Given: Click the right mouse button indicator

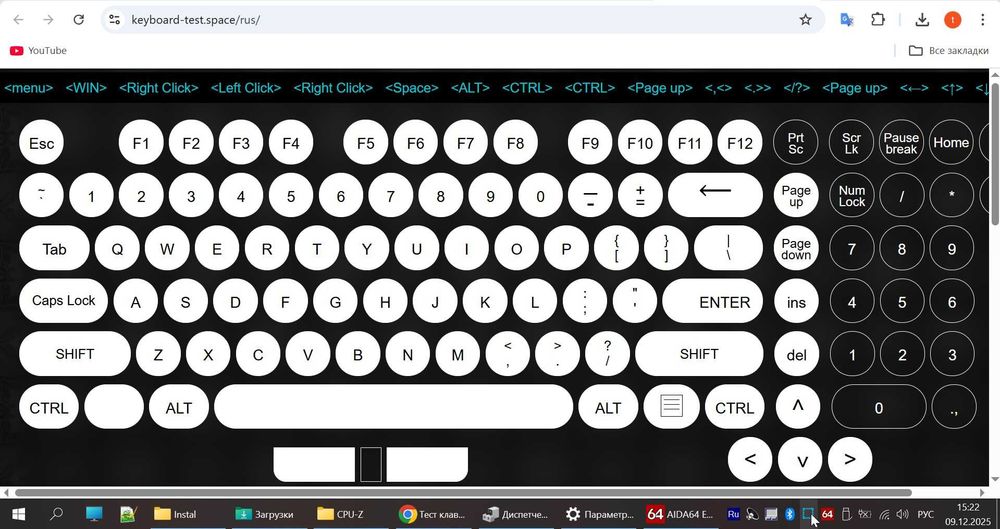Looking at the screenshot, I should tap(427, 464).
